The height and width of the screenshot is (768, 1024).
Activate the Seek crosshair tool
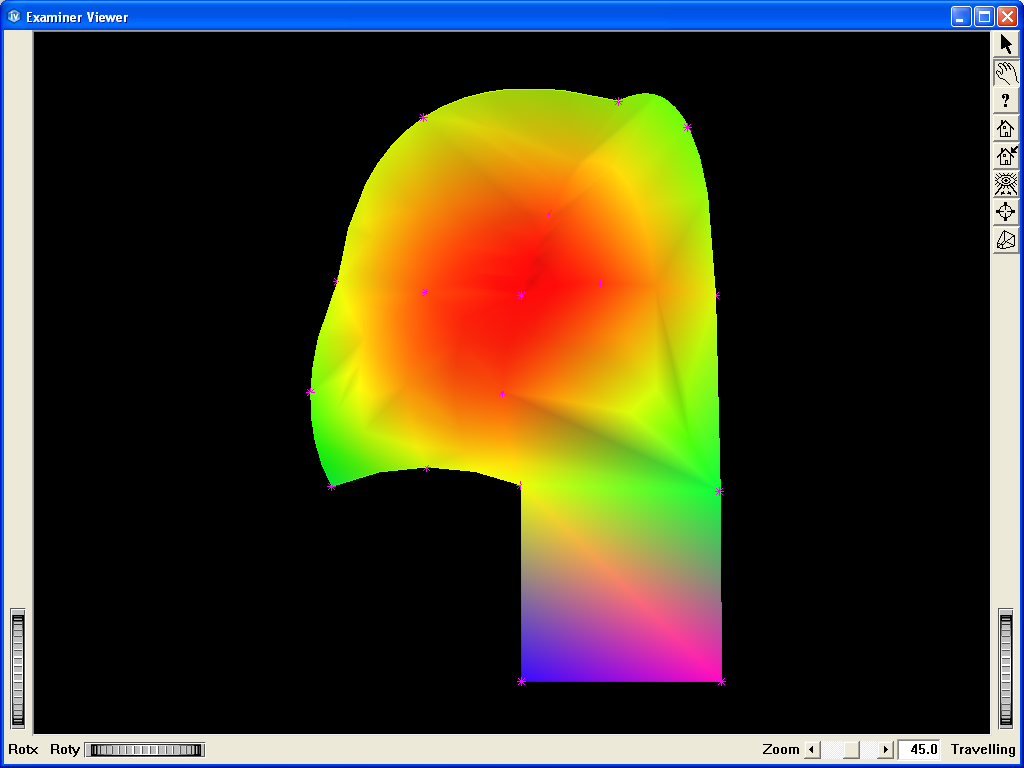point(1005,212)
